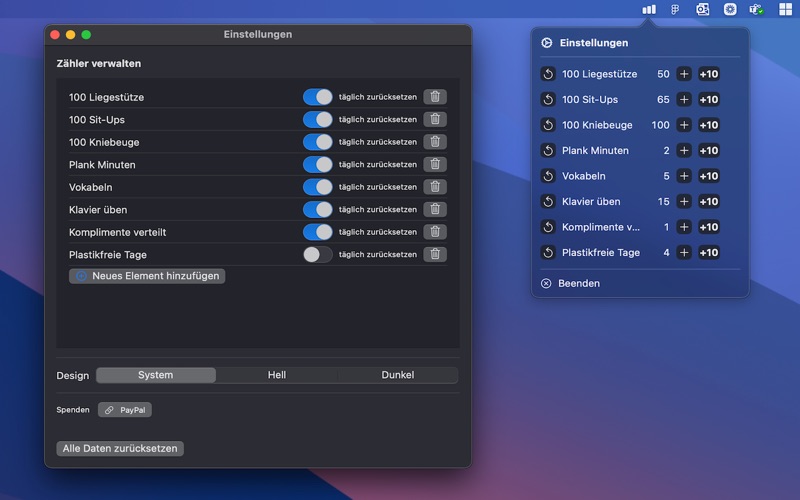Image resolution: width=800 pixels, height=500 pixels.
Task: Turn off daily reset for Komplimente verteilt
Action: click(x=317, y=232)
